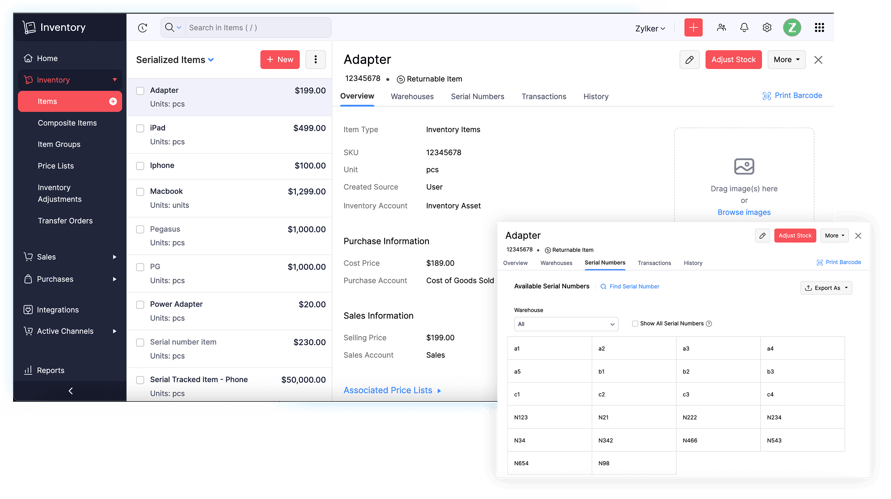This screenshot has height=499, width=891.
Task: Click Find Serial Number link
Action: [630, 286]
